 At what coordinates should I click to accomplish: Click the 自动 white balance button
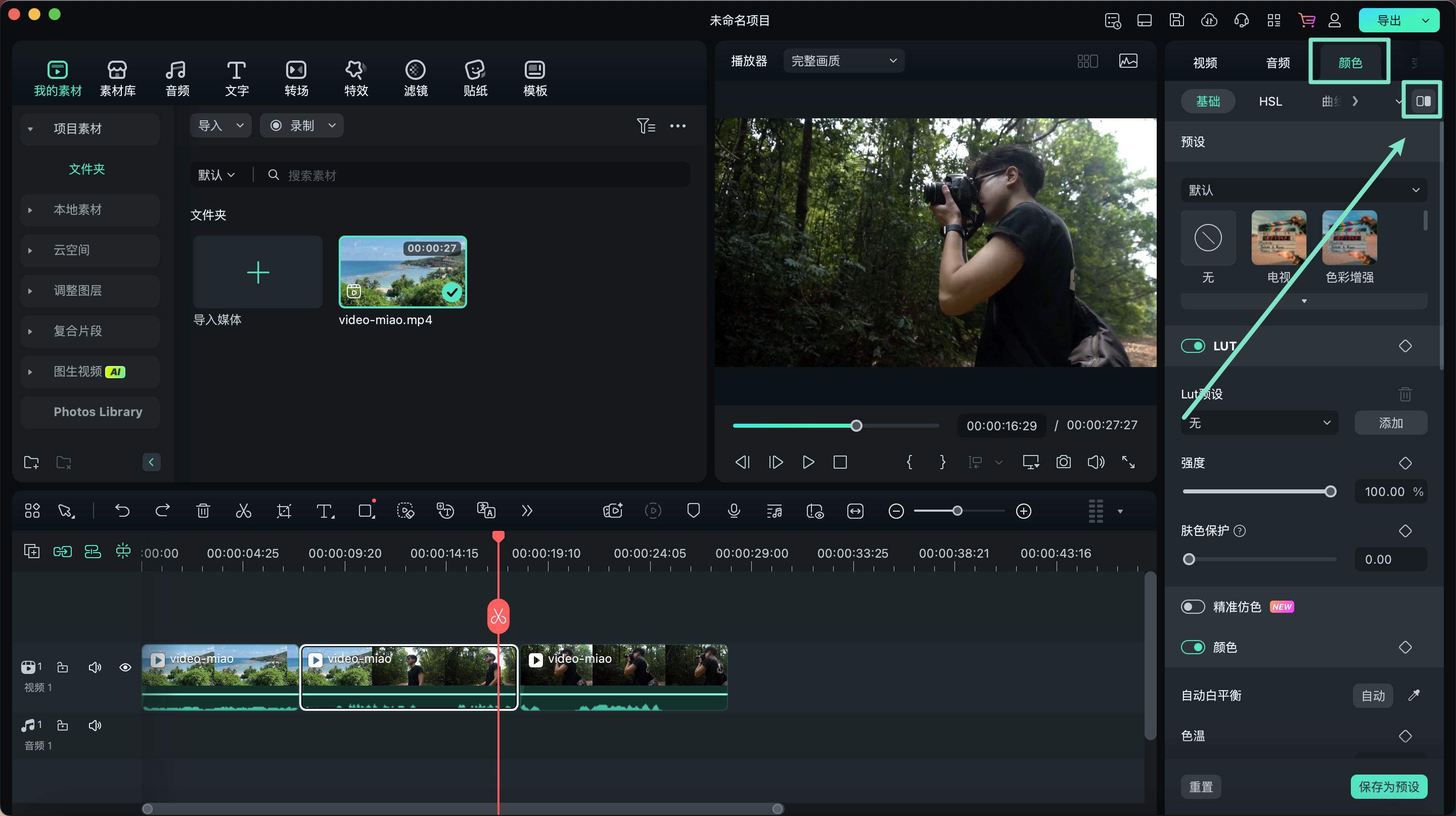[1373, 696]
